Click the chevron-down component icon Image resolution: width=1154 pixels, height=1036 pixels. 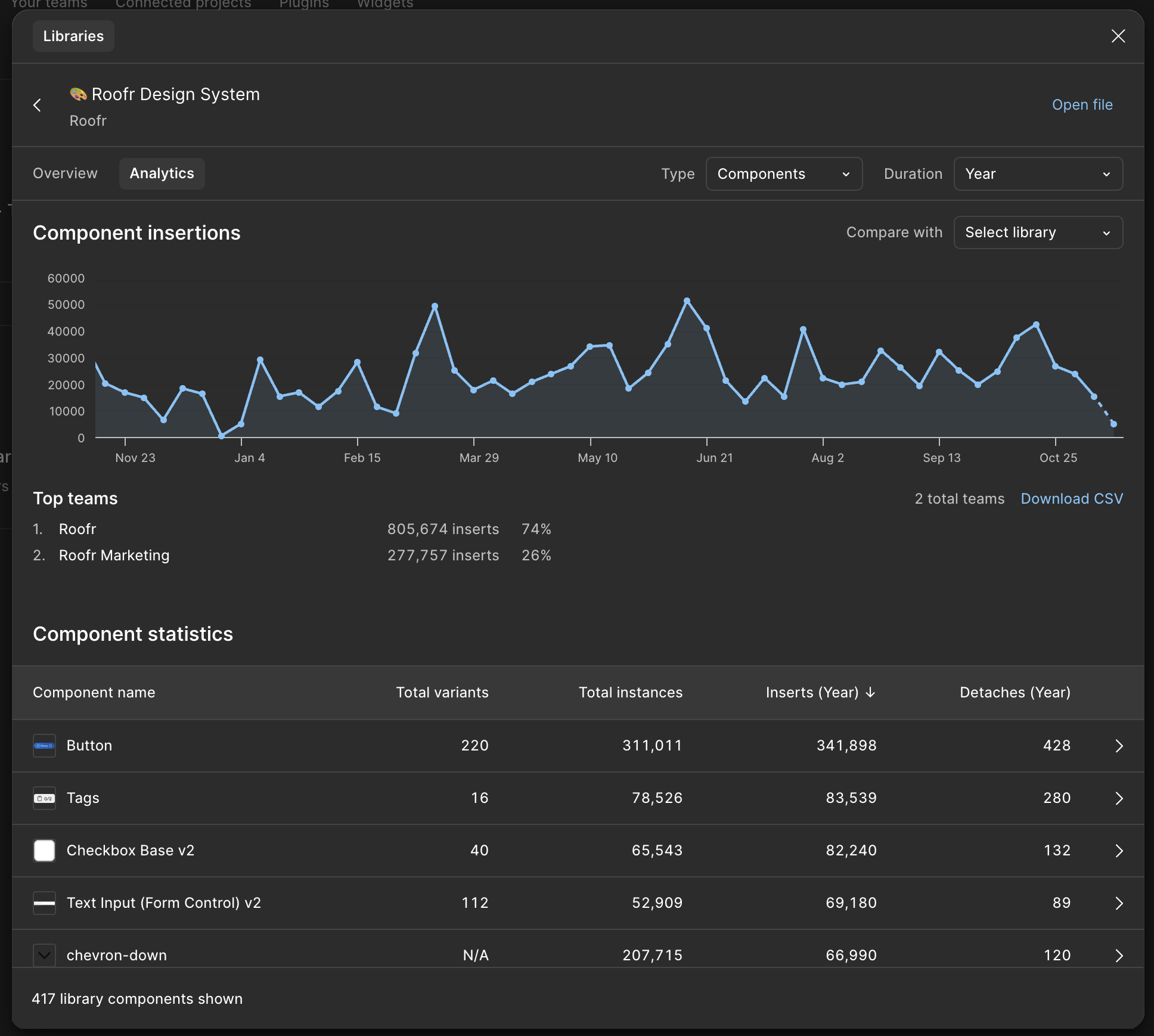[44, 955]
